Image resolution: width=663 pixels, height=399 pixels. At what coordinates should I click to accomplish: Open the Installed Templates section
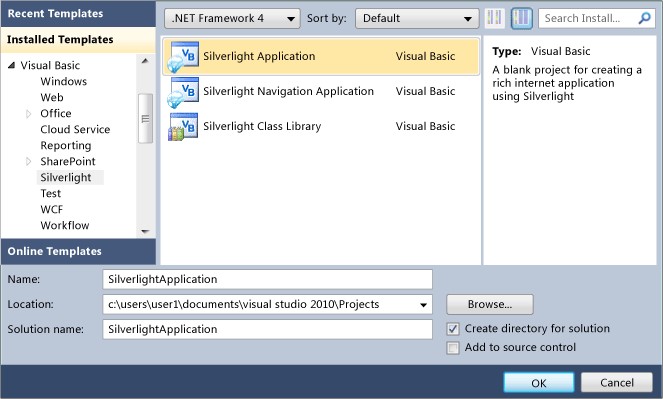tap(78, 40)
